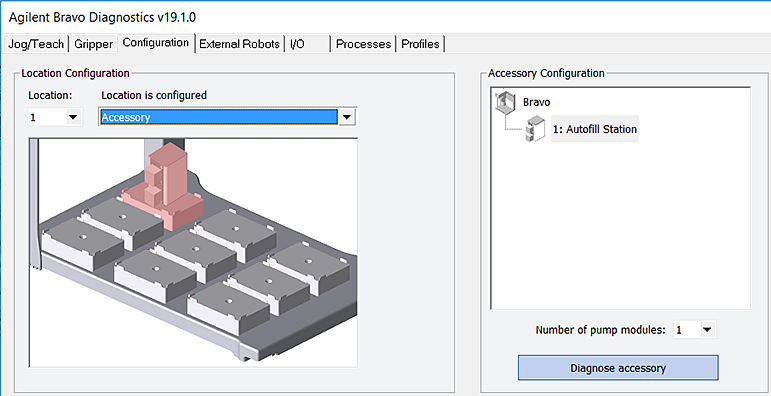Select the 1: Autofill Station tree item
The image size is (771, 396).
(594, 129)
